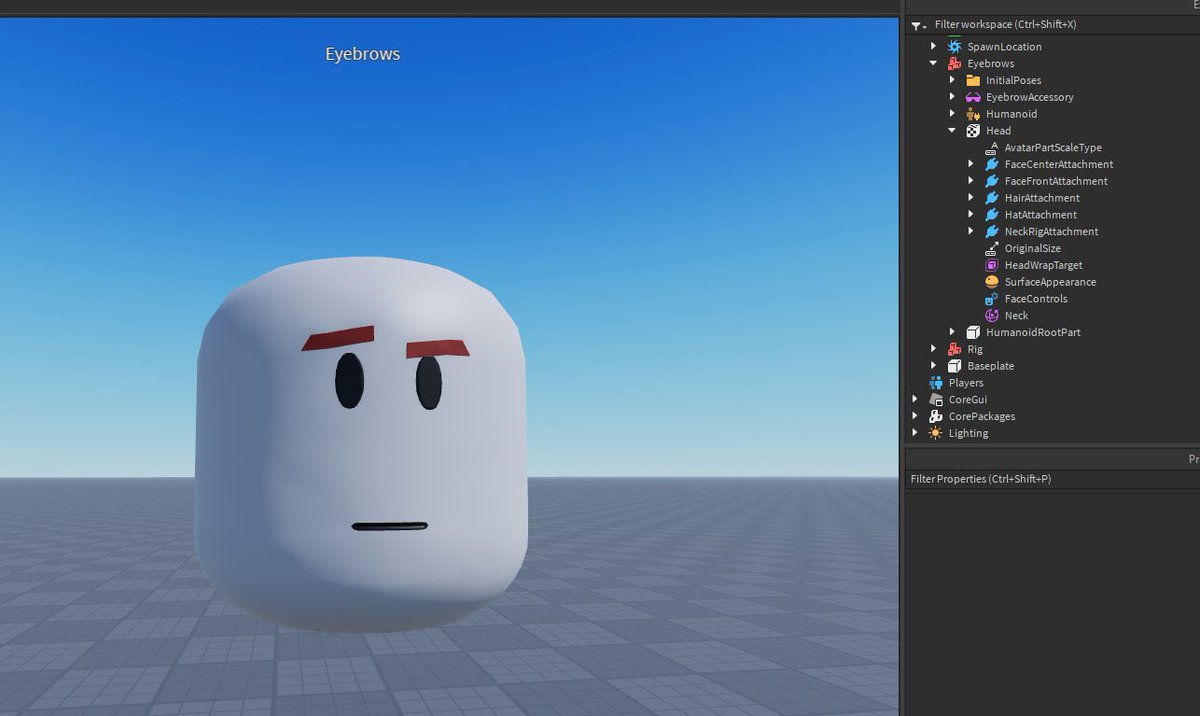Expand the Lighting service node
Screen dimensions: 1200x716
point(915,434)
